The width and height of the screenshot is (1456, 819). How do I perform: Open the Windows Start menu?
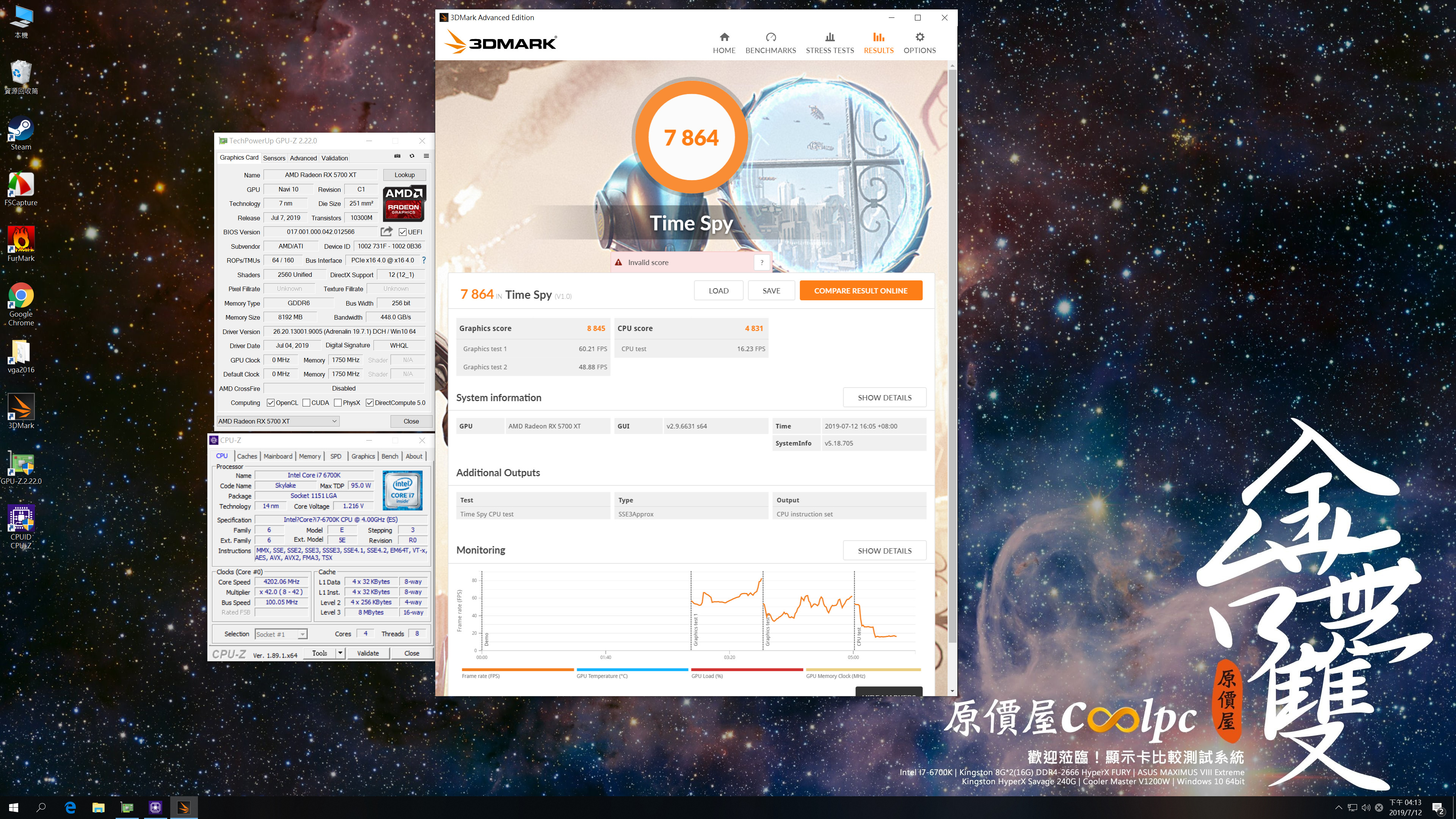pyautogui.click(x=14, y=808)
